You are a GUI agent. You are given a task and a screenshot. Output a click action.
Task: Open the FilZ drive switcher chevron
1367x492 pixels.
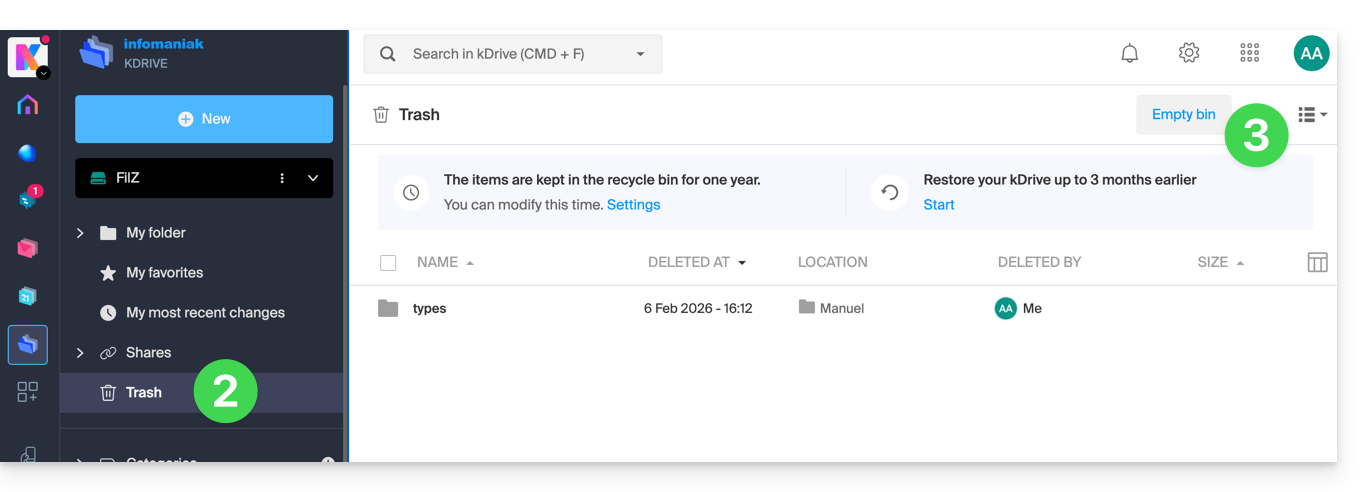[x=313, y=178]
